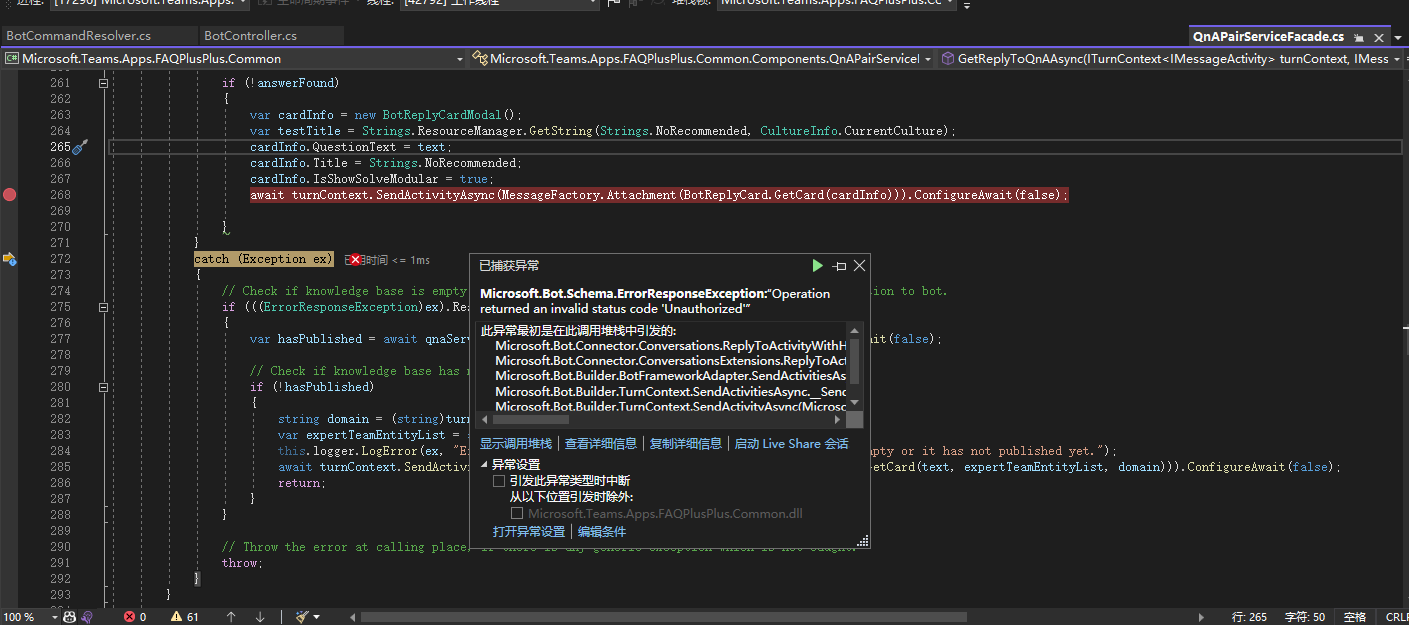Click the 查看详细信息 link
1409x625 pixels.
[601, 444]
